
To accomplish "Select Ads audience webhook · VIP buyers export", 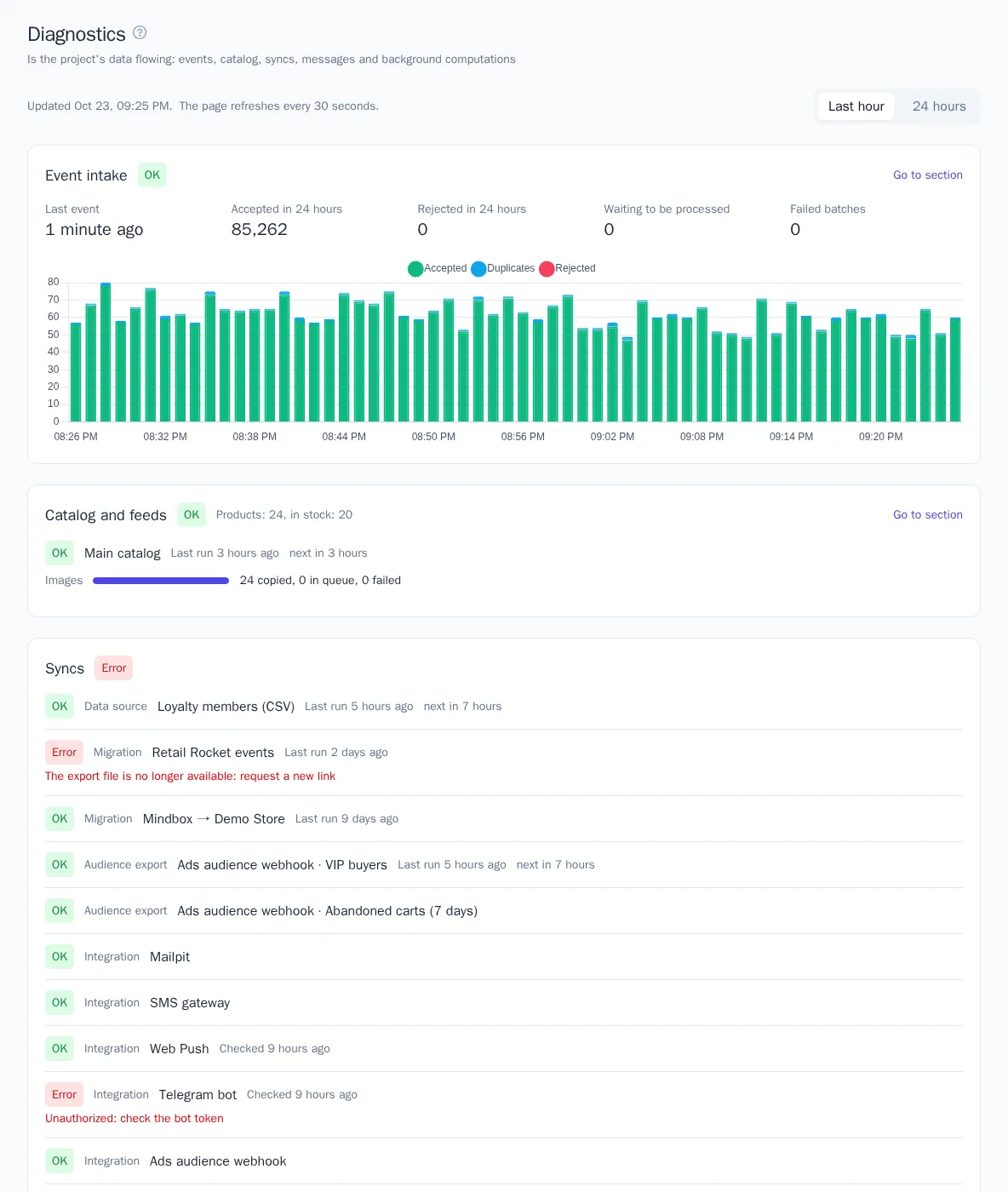I will [x=282, y=864].
